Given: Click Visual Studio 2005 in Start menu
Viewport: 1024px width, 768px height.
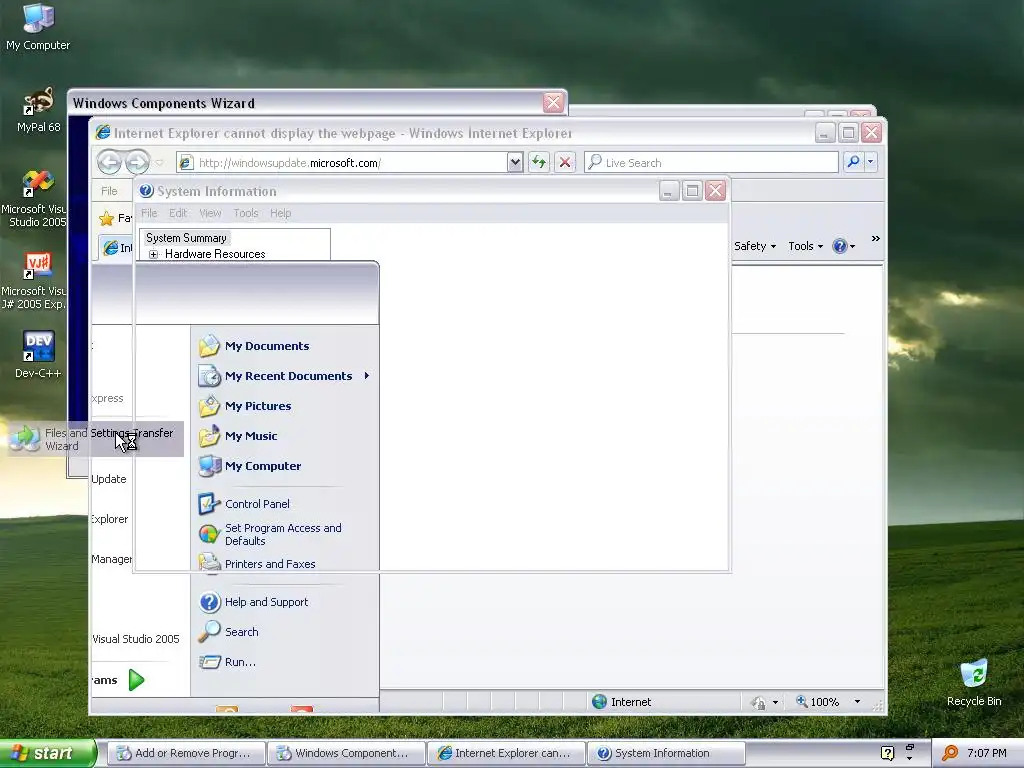Looking at the screenshot, I should (135, 639).
